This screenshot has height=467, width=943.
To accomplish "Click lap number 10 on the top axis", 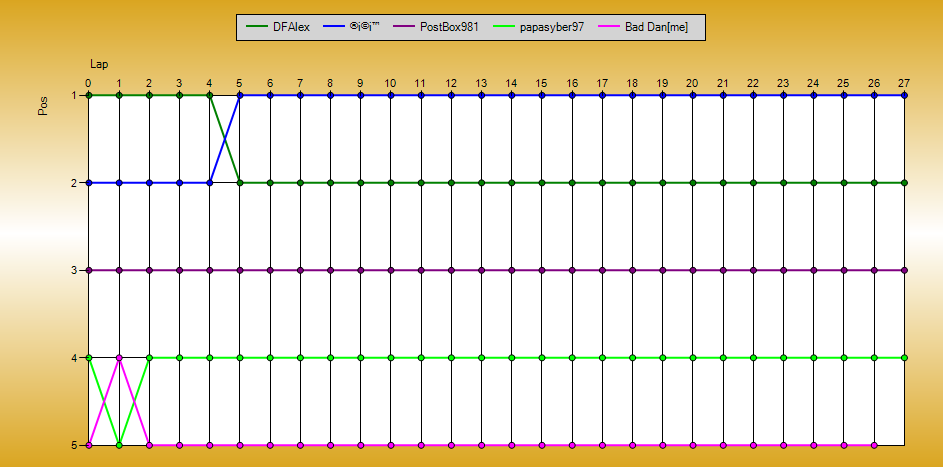I will tap(390, 82).
